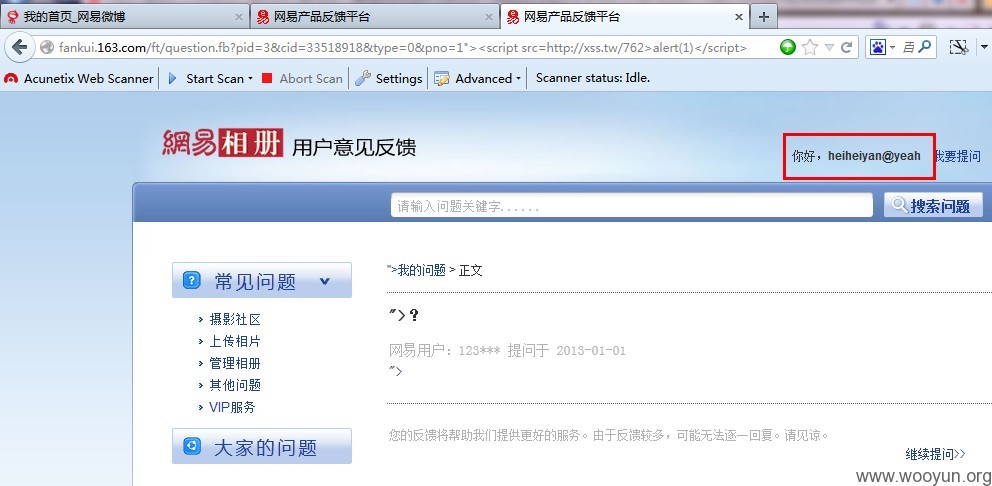Open Settings with the wrench icon
This screenshot has width=992, height=486.
coord(363,78)
